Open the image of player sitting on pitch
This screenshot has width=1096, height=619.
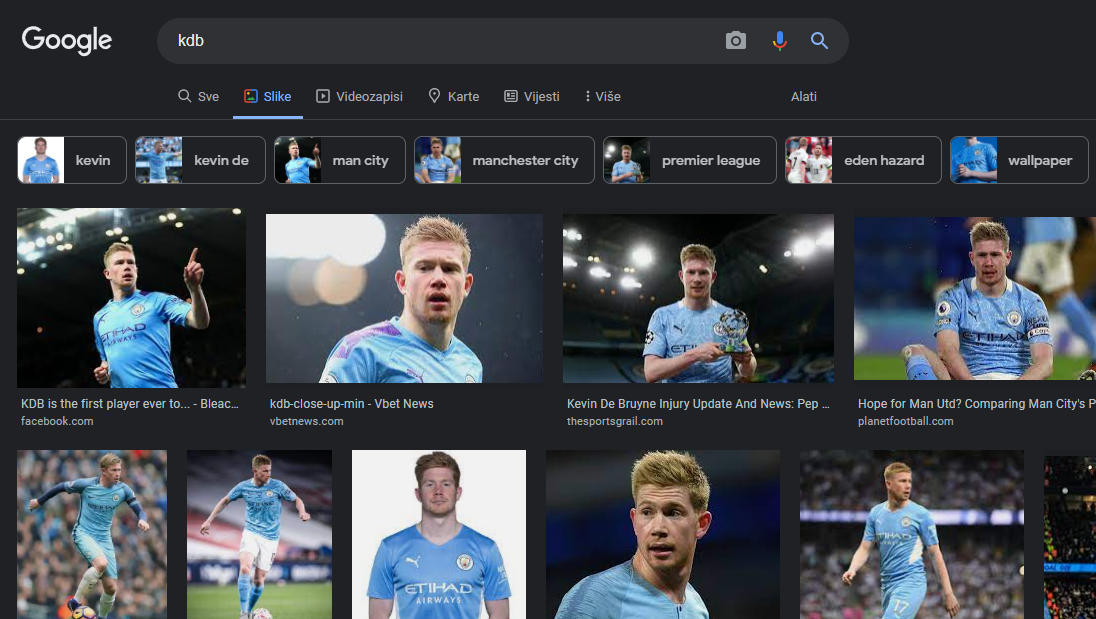tap(975, 298)
